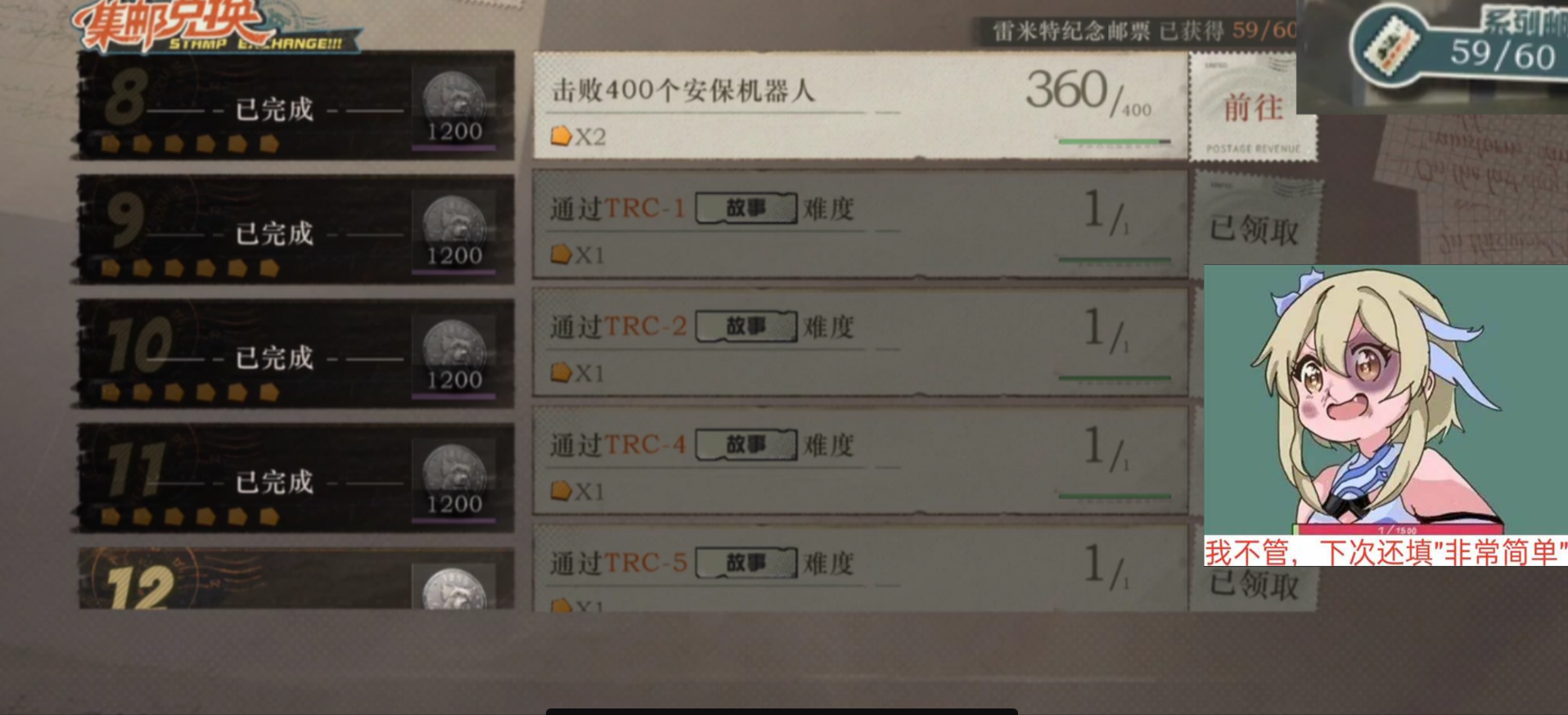Click the orange reward icon under TRC-1

[x=561, y=254]
